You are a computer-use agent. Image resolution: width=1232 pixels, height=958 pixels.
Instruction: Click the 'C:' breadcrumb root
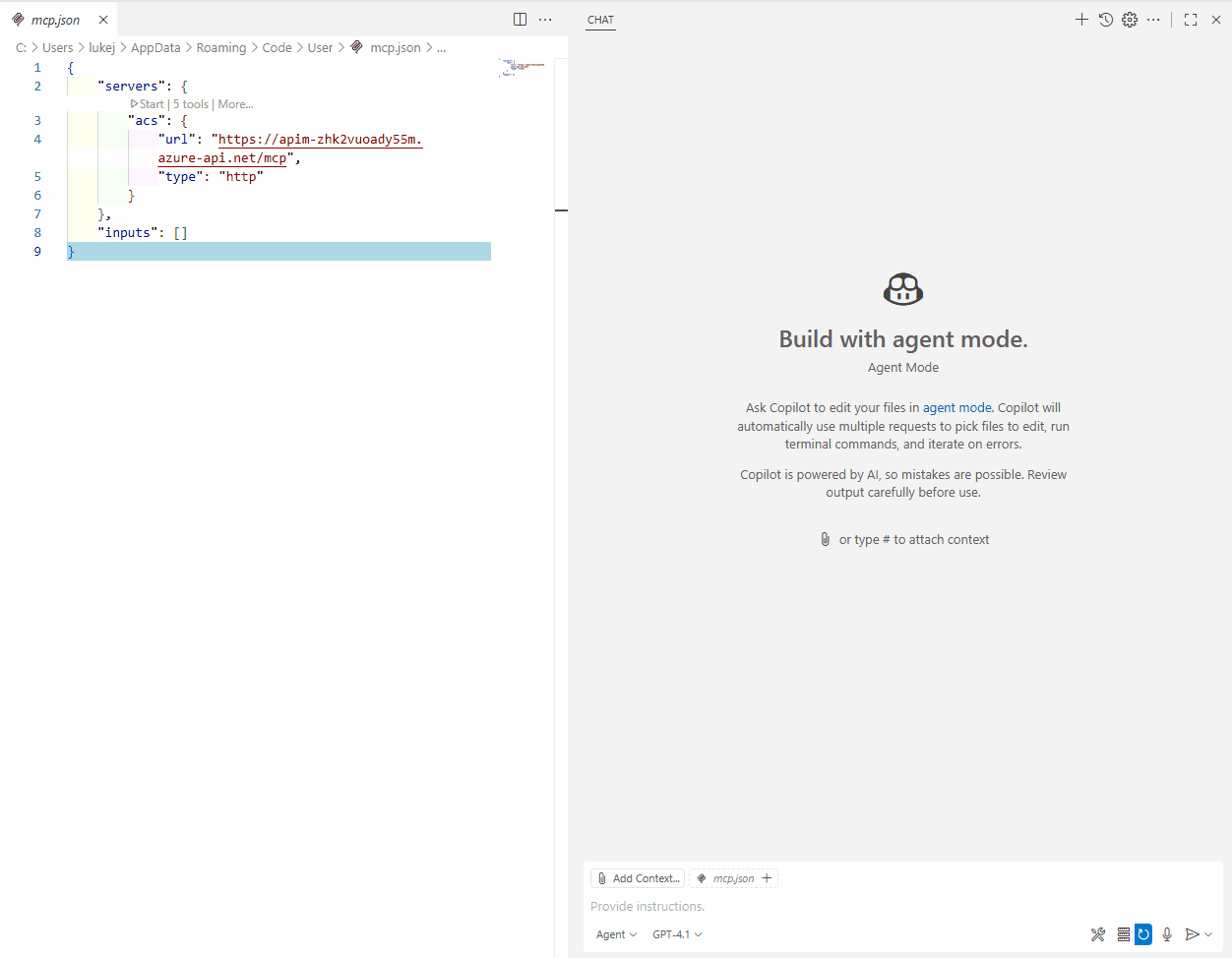(x=21, y=47)
